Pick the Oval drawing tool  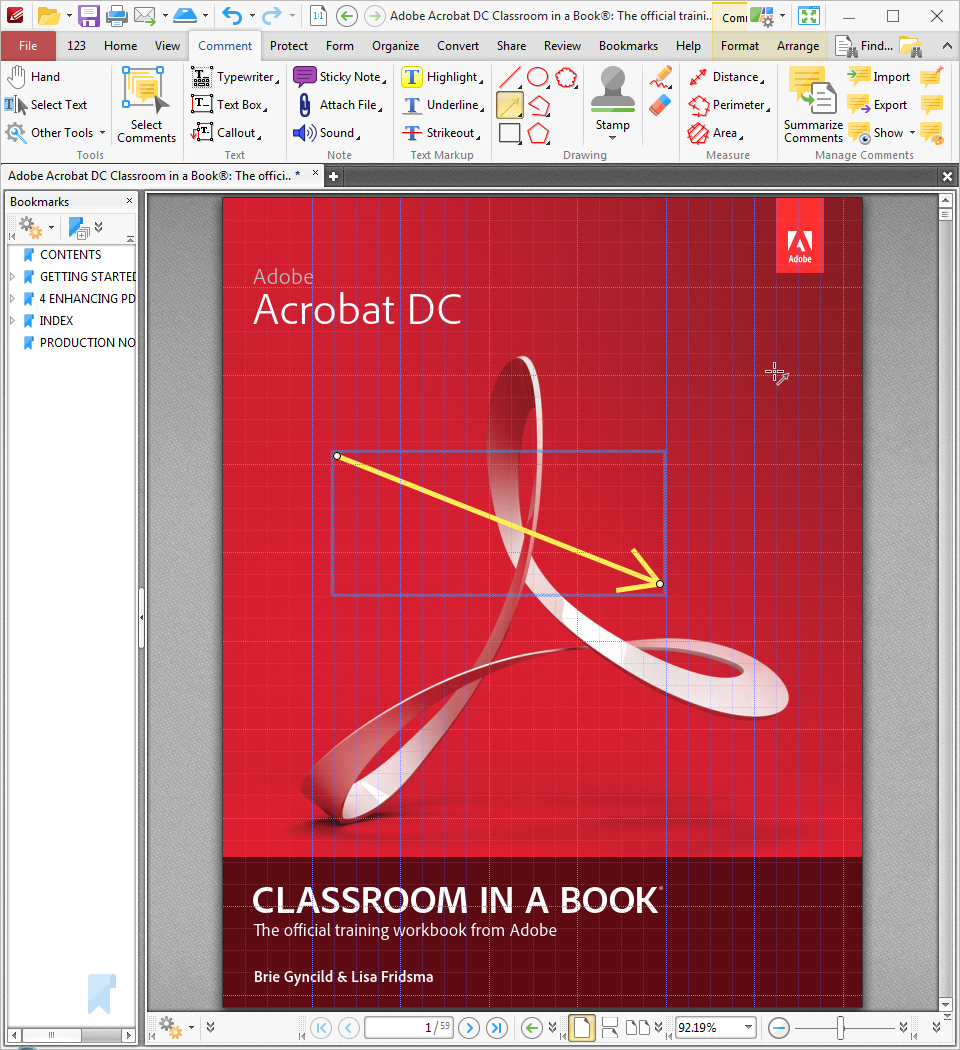click(x=538, y=78)
